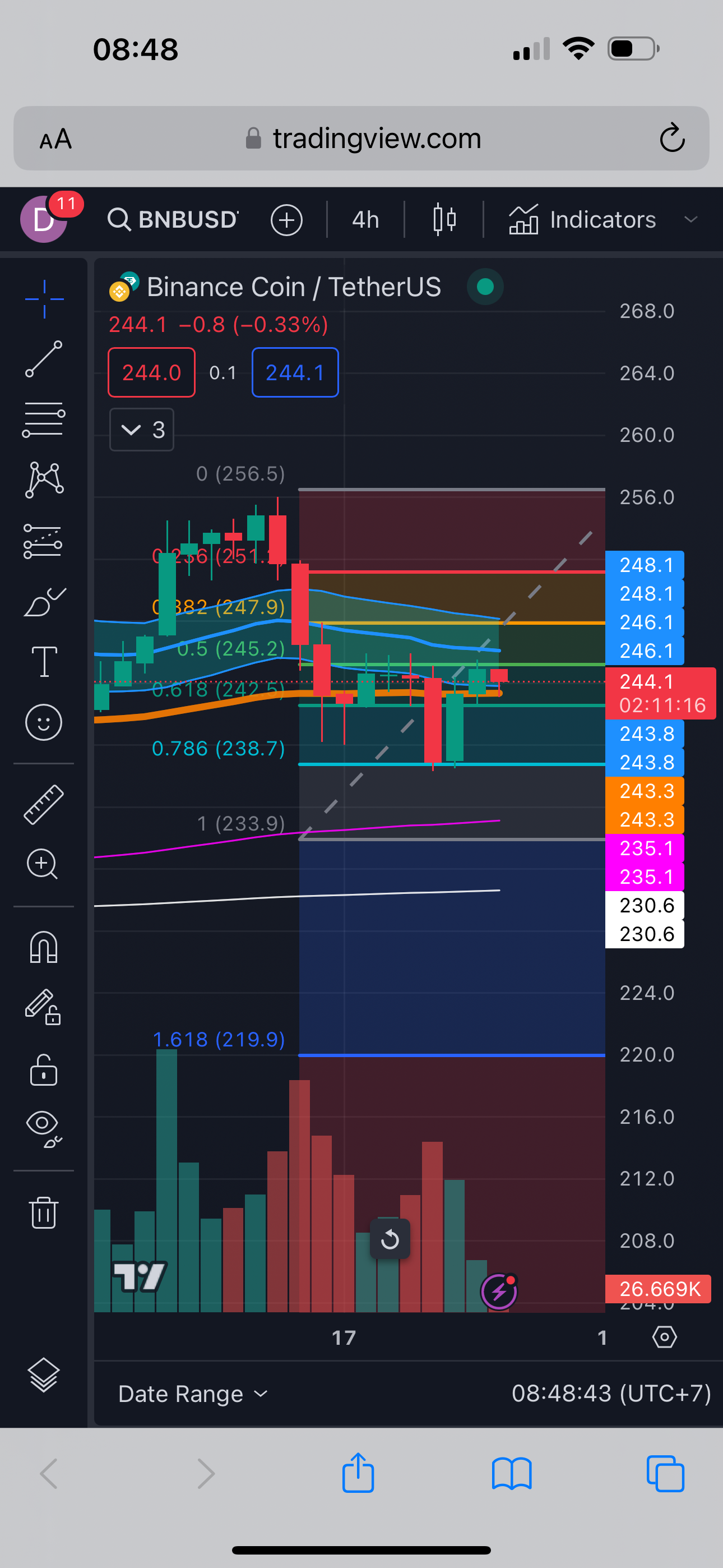Image resolution: width=723 pixels, height=1568 pixels.
Task: Click the compare or add symbol plus icon
Action: pyautogui.click(x=286, y=220)
